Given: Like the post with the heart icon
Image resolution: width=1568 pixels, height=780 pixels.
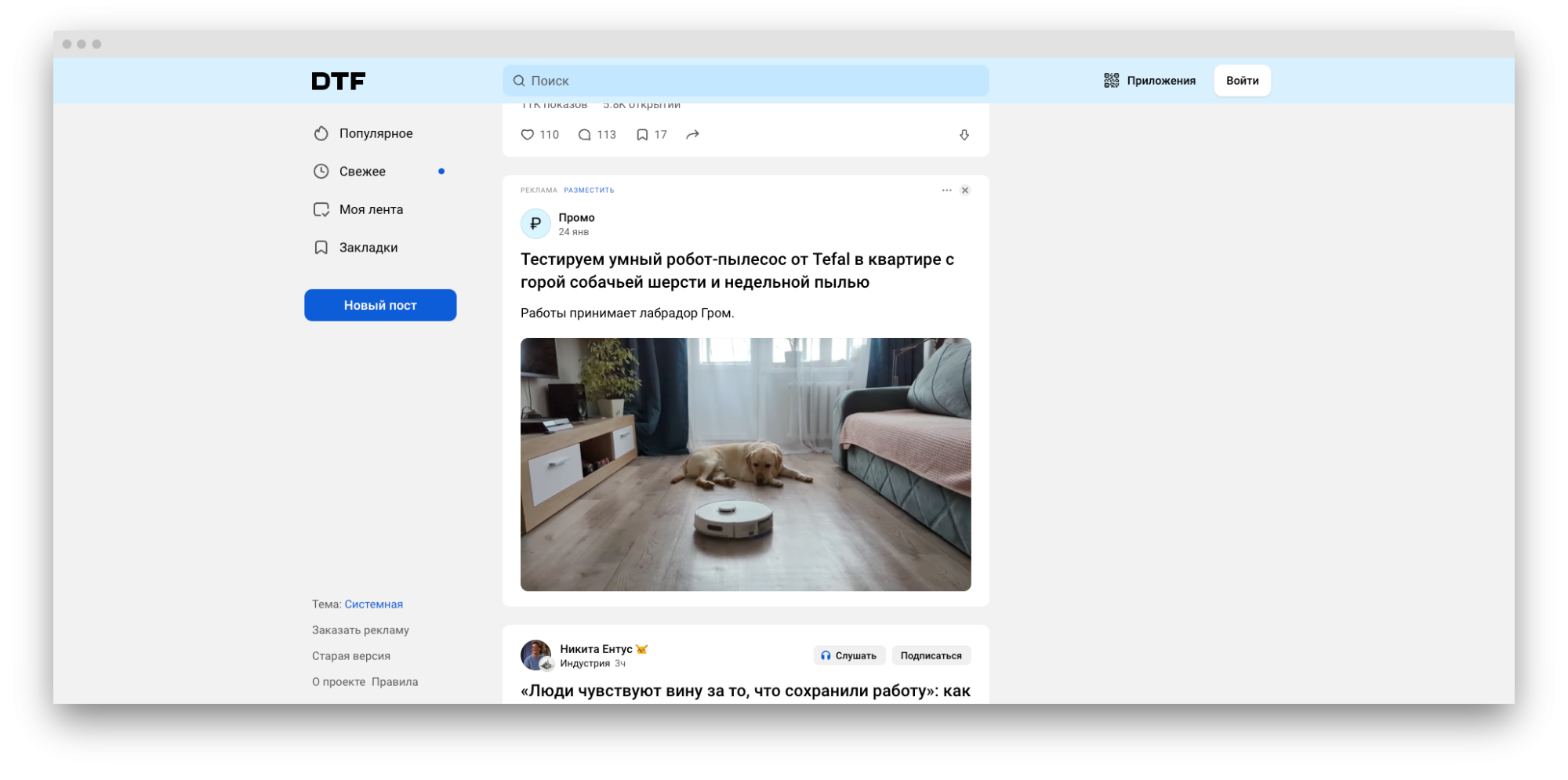Looking at the screenshot, I should 528,135.
